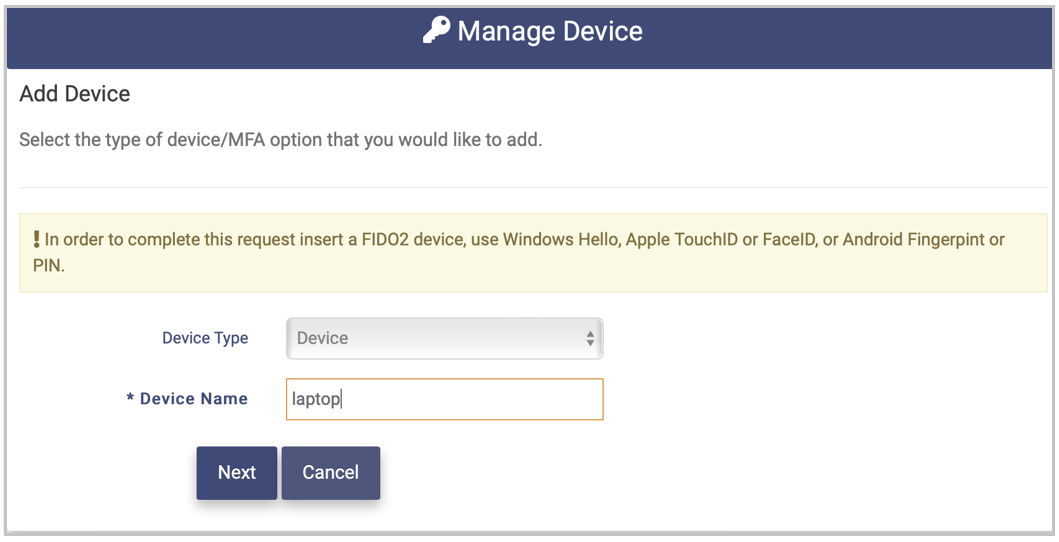Screen dimensions: 1059x542
Task: Click the exclamation warning icon
Action: [36, 240]
